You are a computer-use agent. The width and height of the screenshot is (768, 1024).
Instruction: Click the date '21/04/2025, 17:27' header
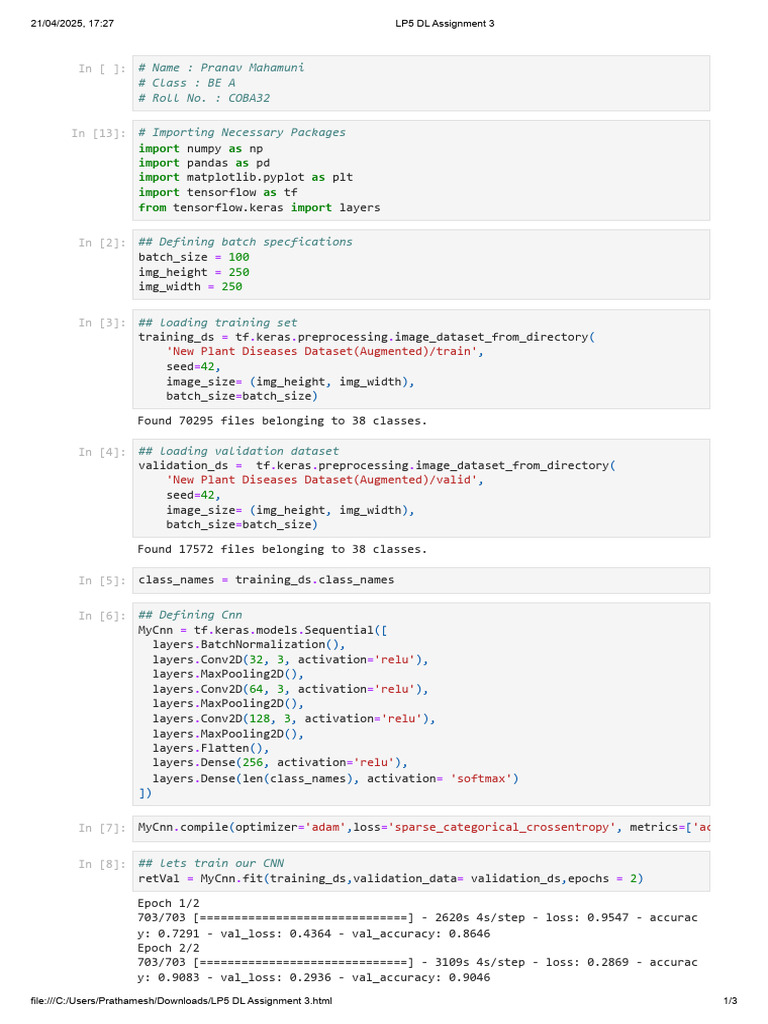coord(72,24)
